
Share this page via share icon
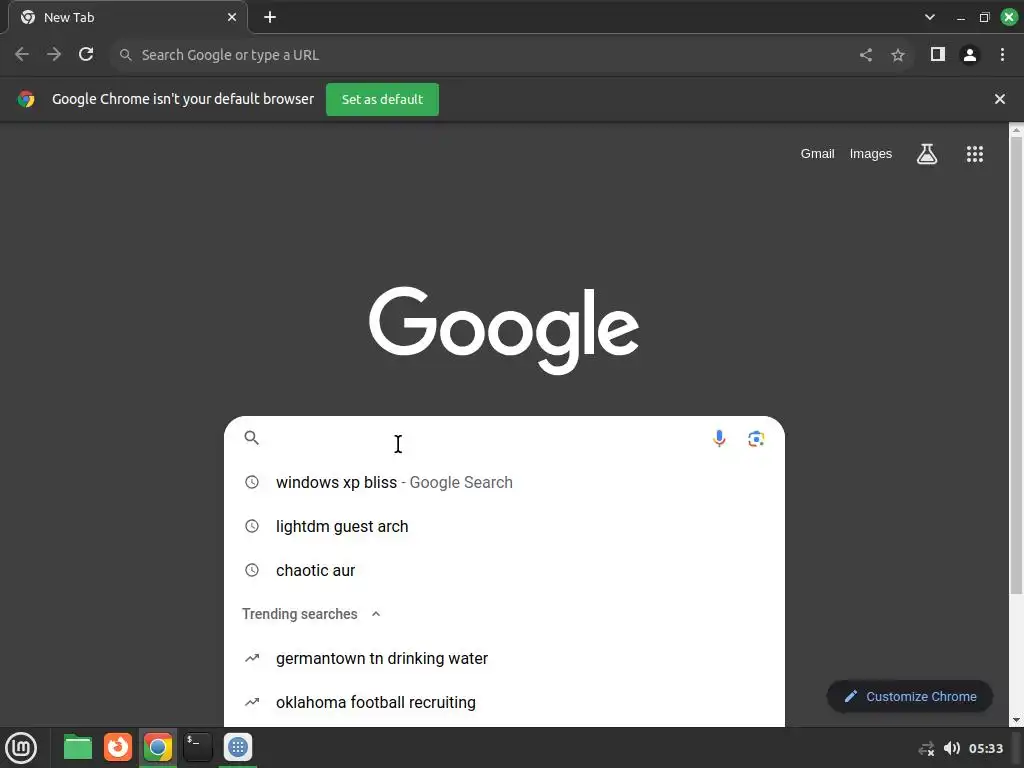[x=866, y=55]
